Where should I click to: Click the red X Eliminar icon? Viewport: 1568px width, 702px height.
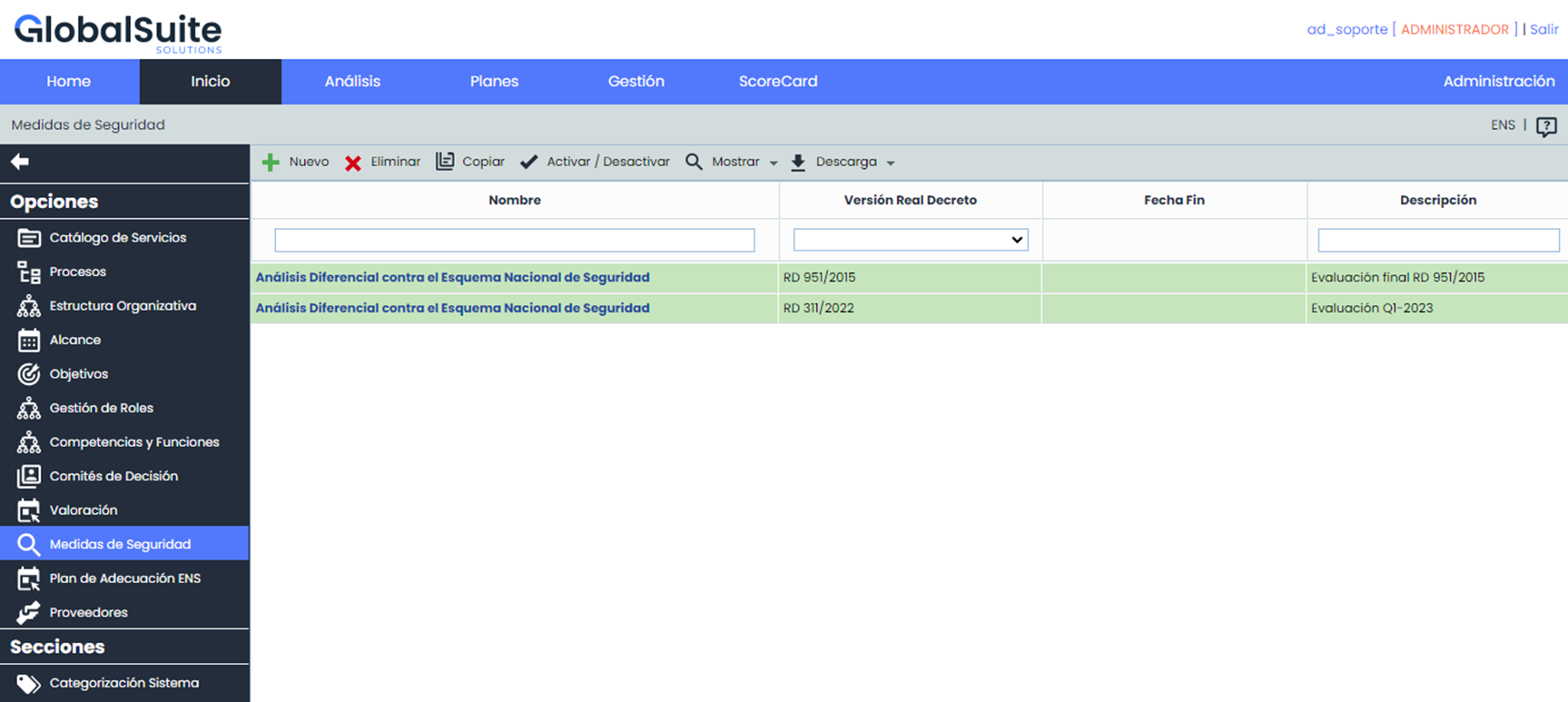click(x=353, y=163)
